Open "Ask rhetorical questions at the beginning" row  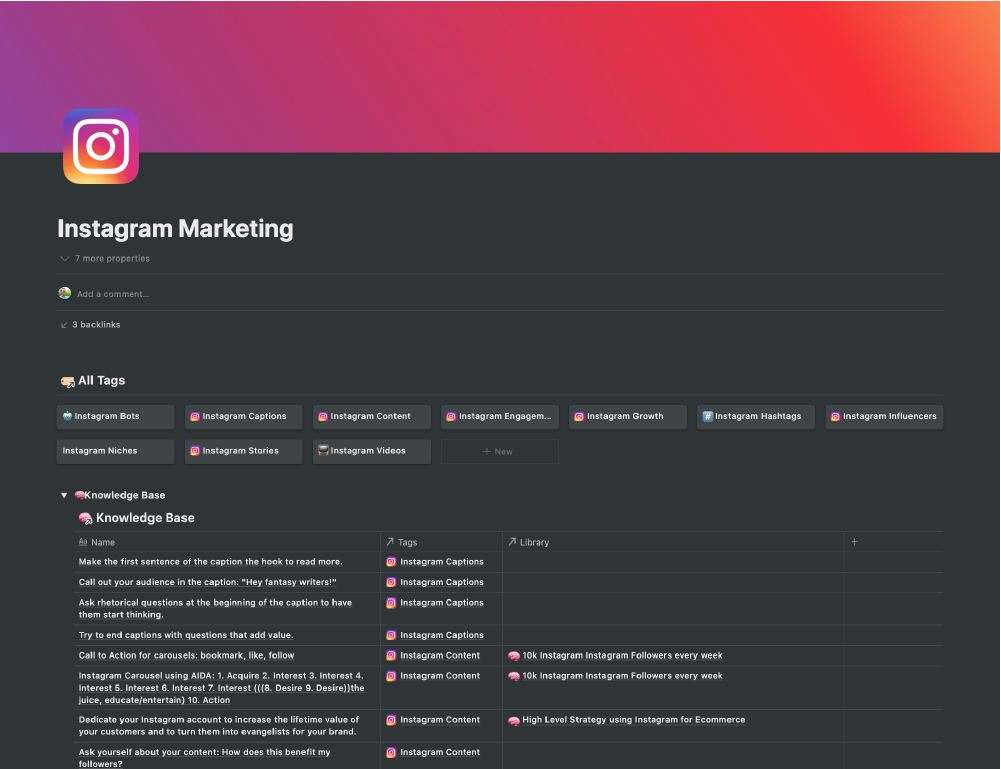(x=215, y=608)
